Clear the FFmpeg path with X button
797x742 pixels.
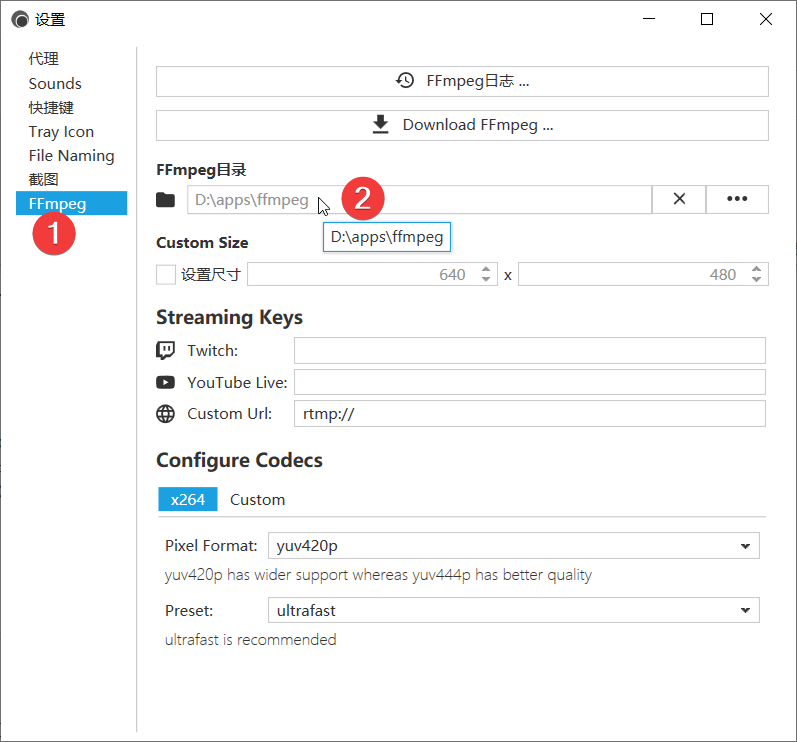pos(679,199)
